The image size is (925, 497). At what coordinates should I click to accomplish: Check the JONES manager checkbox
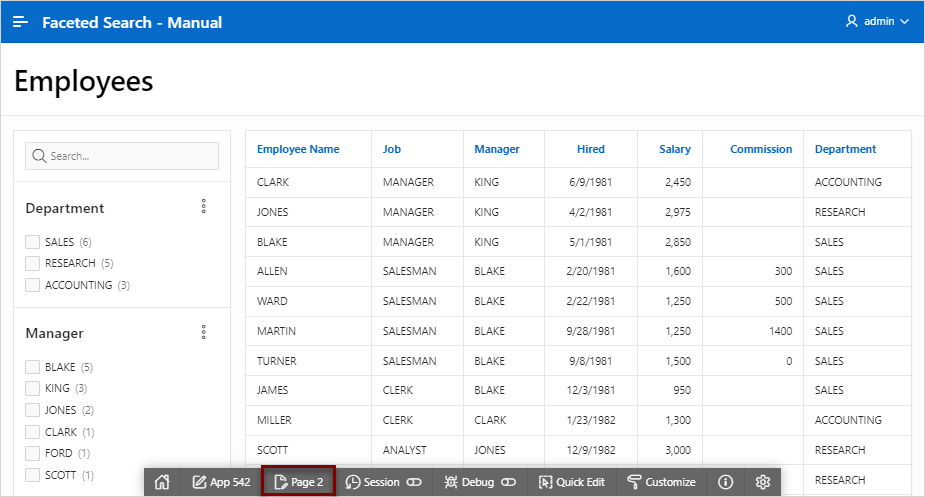tap(32, 410)
